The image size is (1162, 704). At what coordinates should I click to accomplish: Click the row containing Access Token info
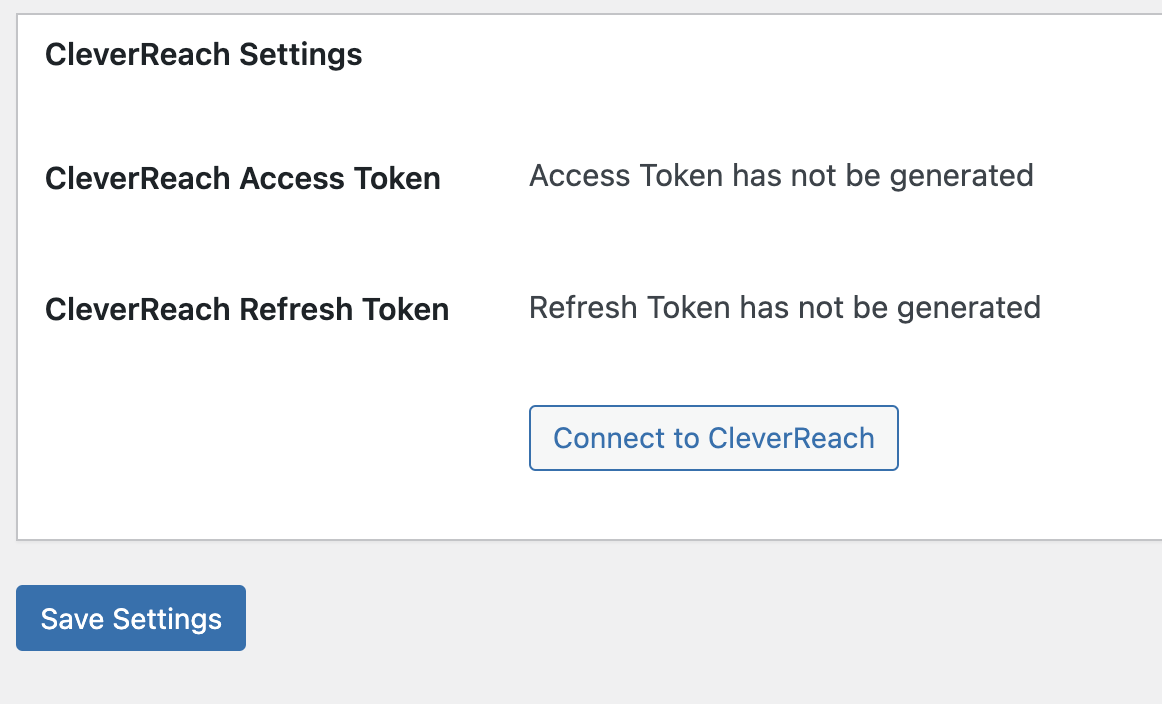pos(500,177)
